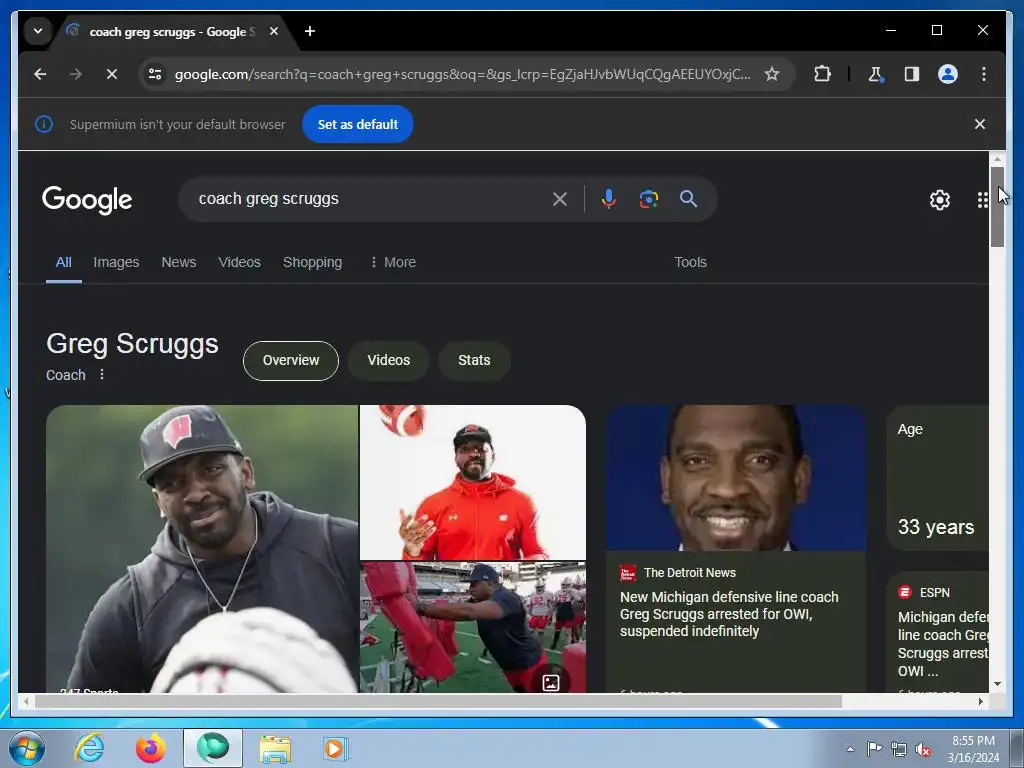Open Action Center flag tray icon

(x=874, y=749)
